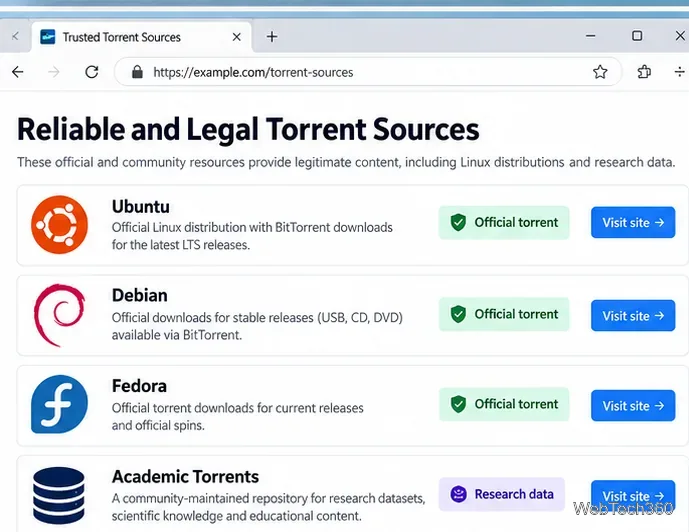This screenshot has width=689, height=532.
Task: Click the tab scroll left chevron
Action: (x=15, y=36)
